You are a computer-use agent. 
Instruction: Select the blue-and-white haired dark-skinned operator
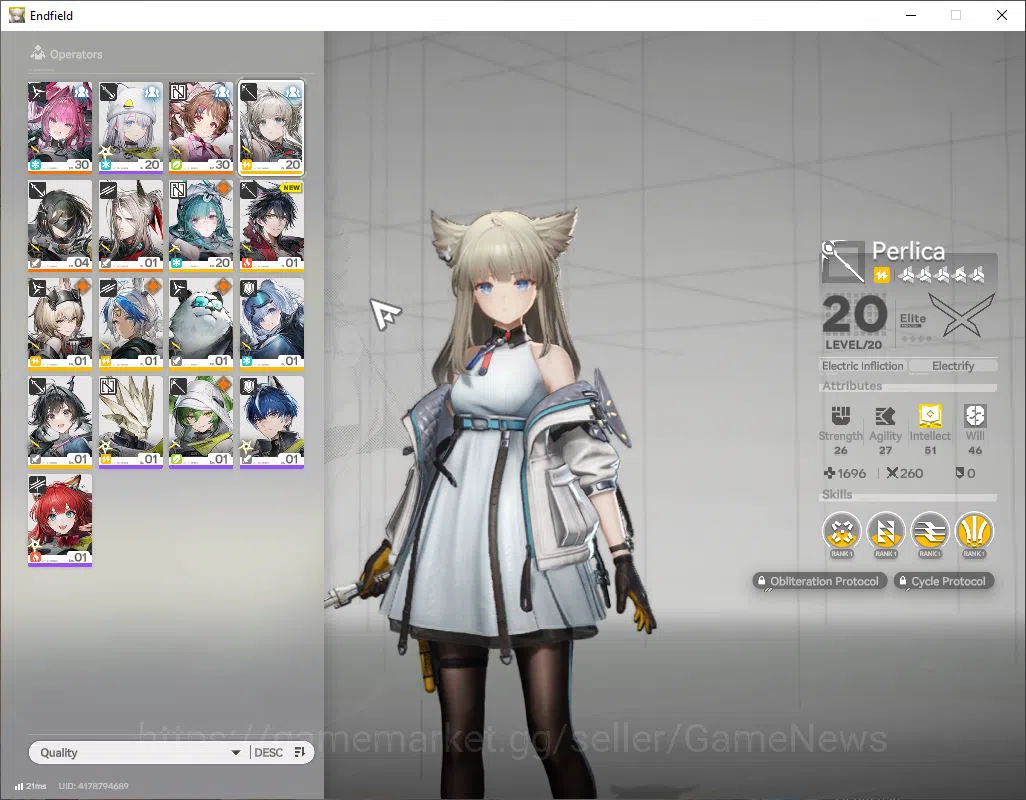130,324
